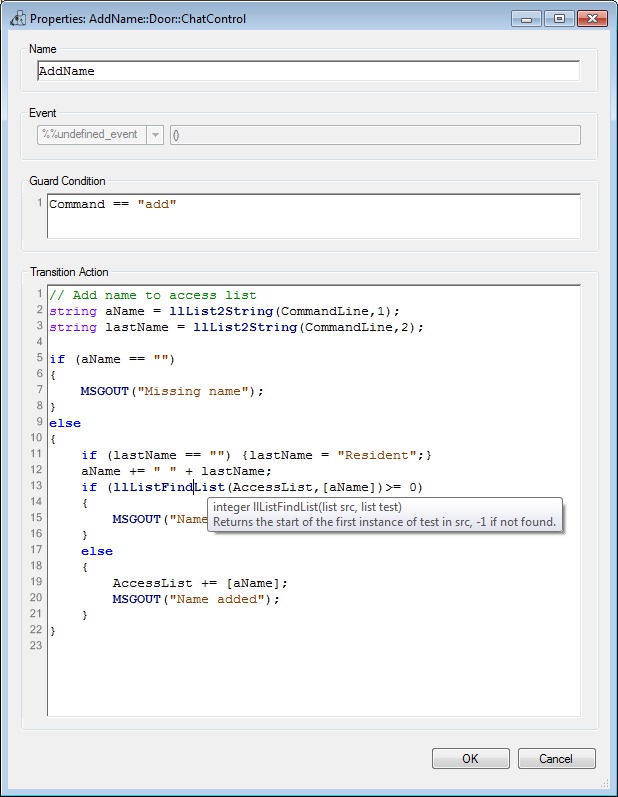Screen dimensions: 618x797
Task: Click the MSGOUT("Missing name") line
Action: pyautogui.click(x=172, y=391)
